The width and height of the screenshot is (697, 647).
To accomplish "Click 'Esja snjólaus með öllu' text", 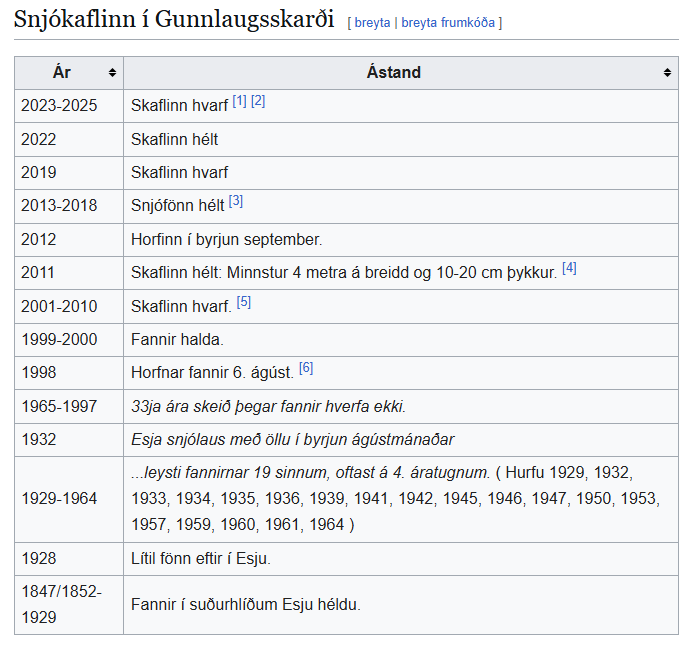I will (x=210, y=440).
